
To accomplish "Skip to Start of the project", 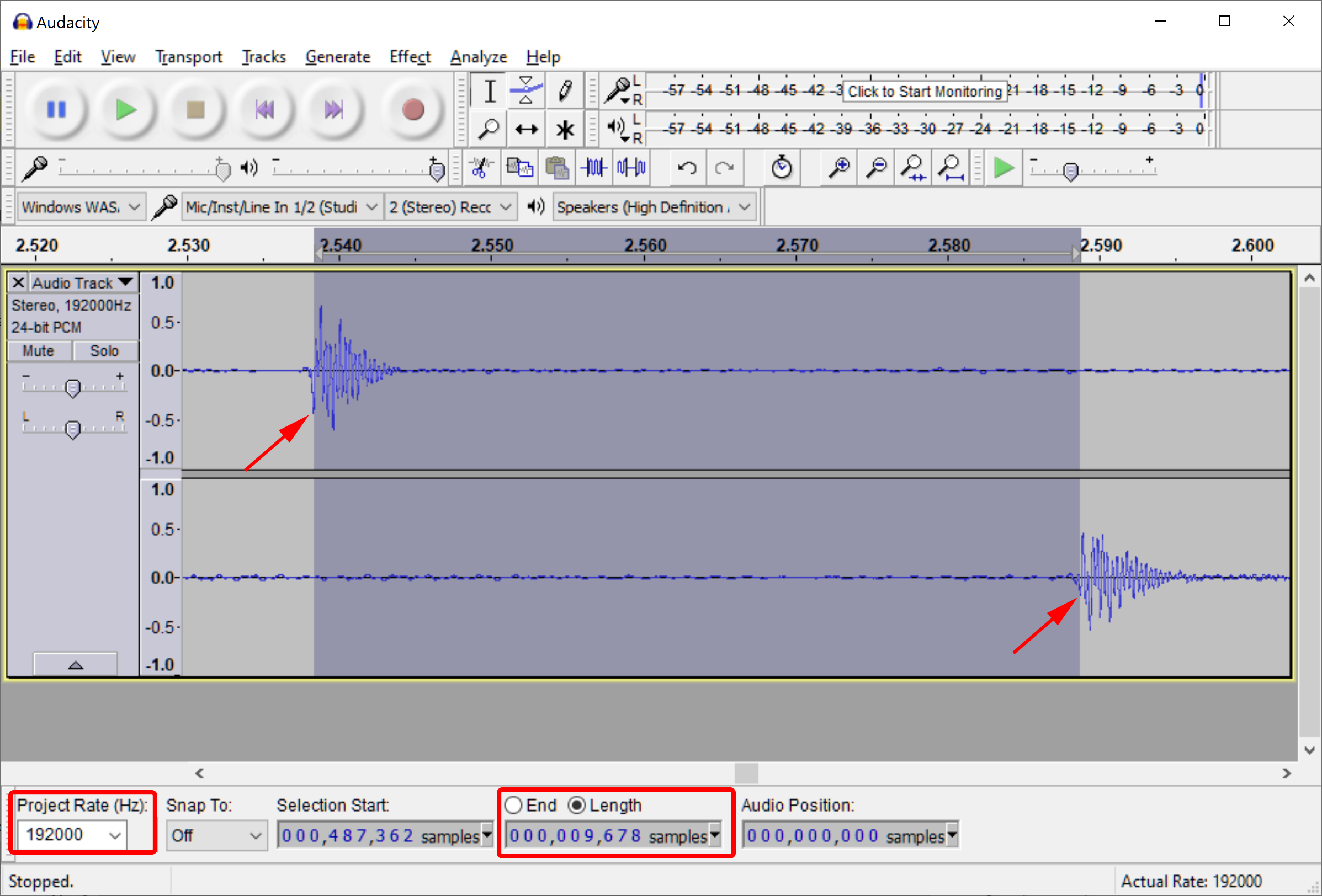I will [264, 109].
